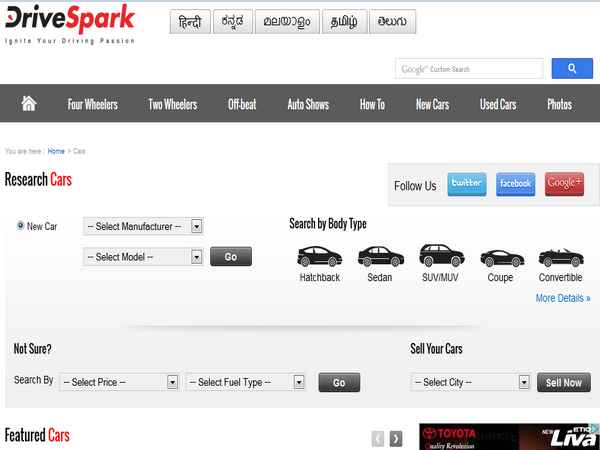
Task: Expand the Select Manufacturer dropdown
Action: tap(144, 227)
